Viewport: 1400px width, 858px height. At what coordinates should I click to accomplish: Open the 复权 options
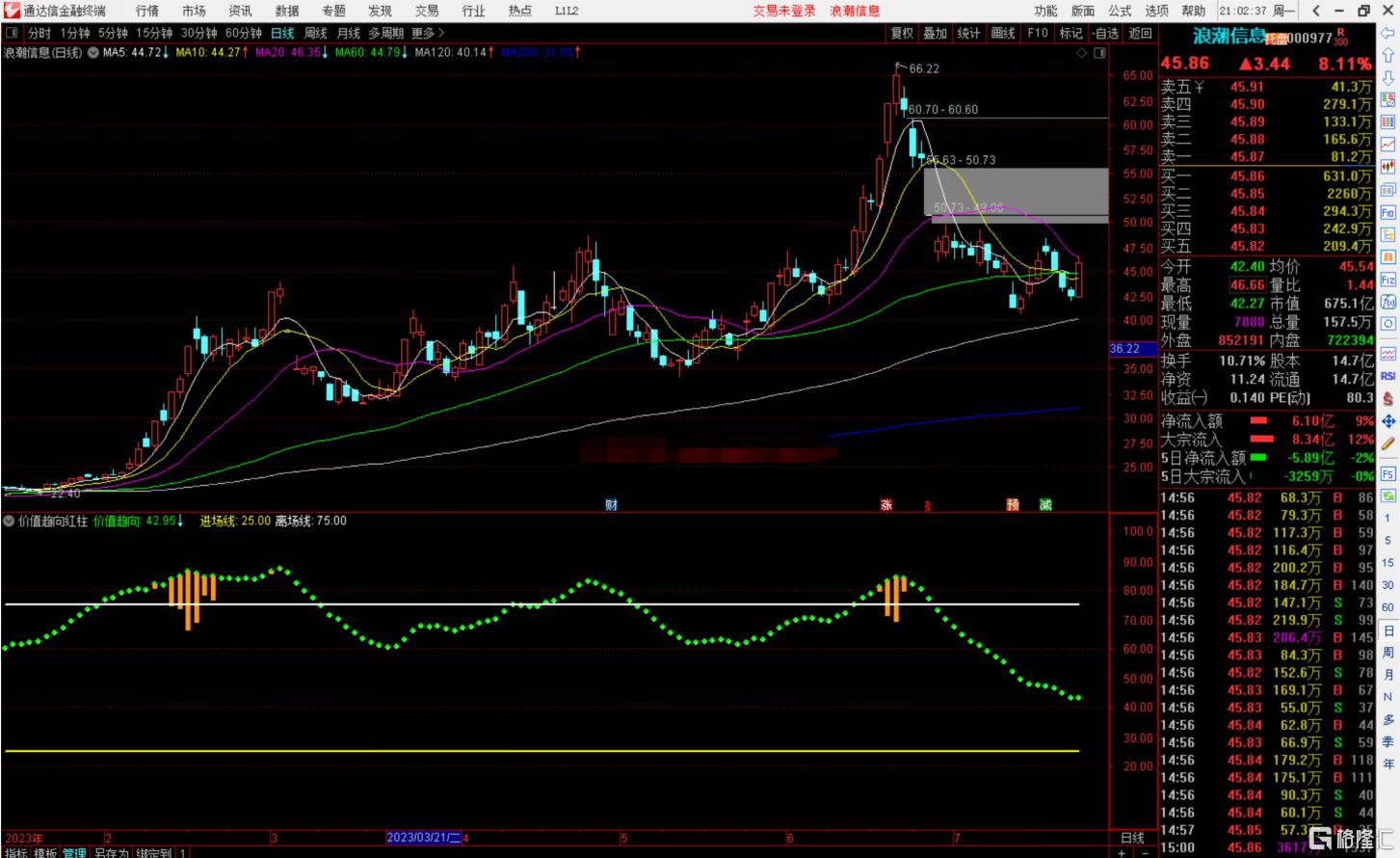[902, 33]
